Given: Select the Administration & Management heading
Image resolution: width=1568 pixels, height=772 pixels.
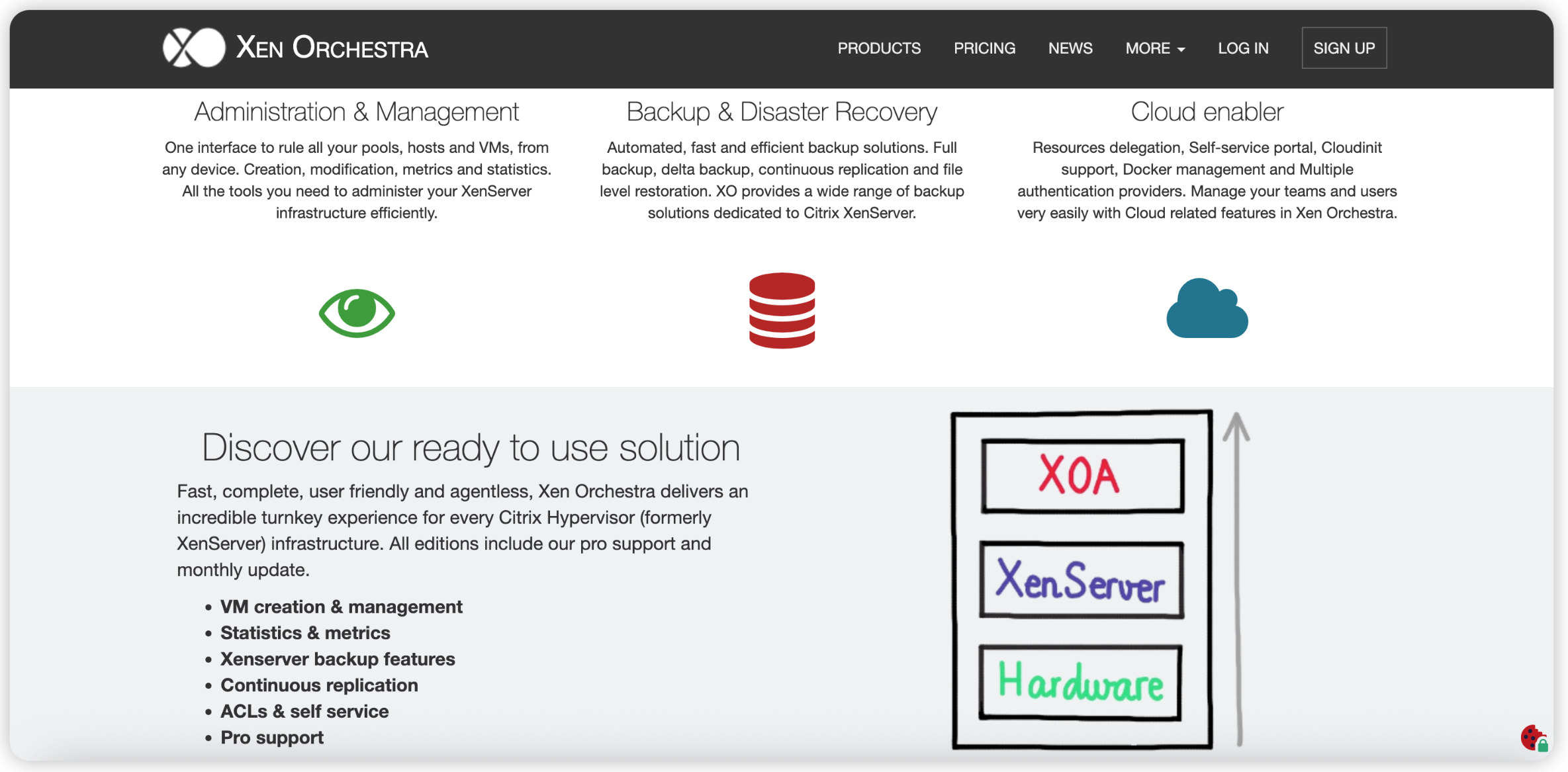Looking at the screenshot, I should (356, 112).
